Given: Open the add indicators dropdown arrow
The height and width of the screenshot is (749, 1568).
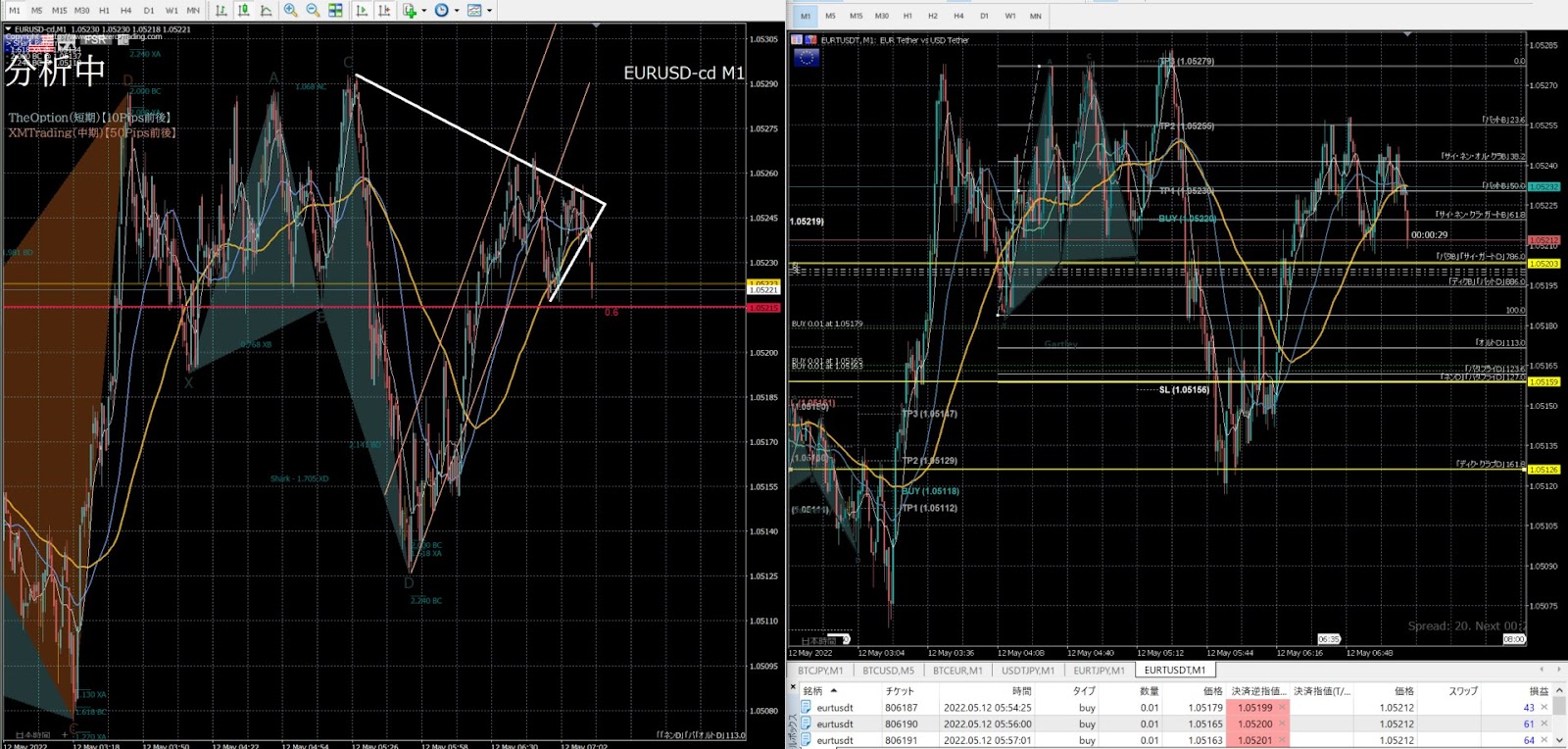Looking at the screenshot, I should click(424, 11).
